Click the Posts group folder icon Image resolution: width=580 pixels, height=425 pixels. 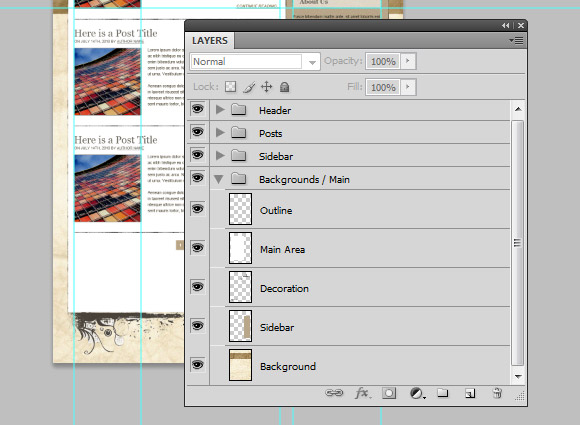239,132
